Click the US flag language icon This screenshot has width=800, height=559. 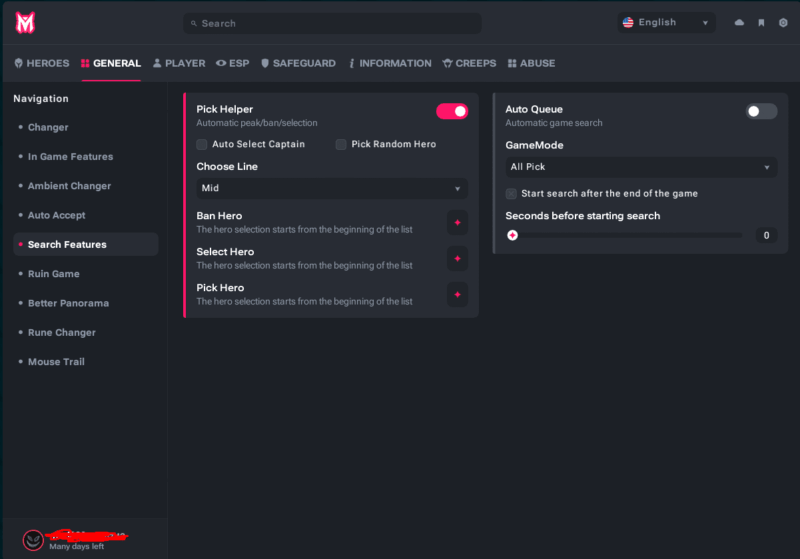coord(628,22)
